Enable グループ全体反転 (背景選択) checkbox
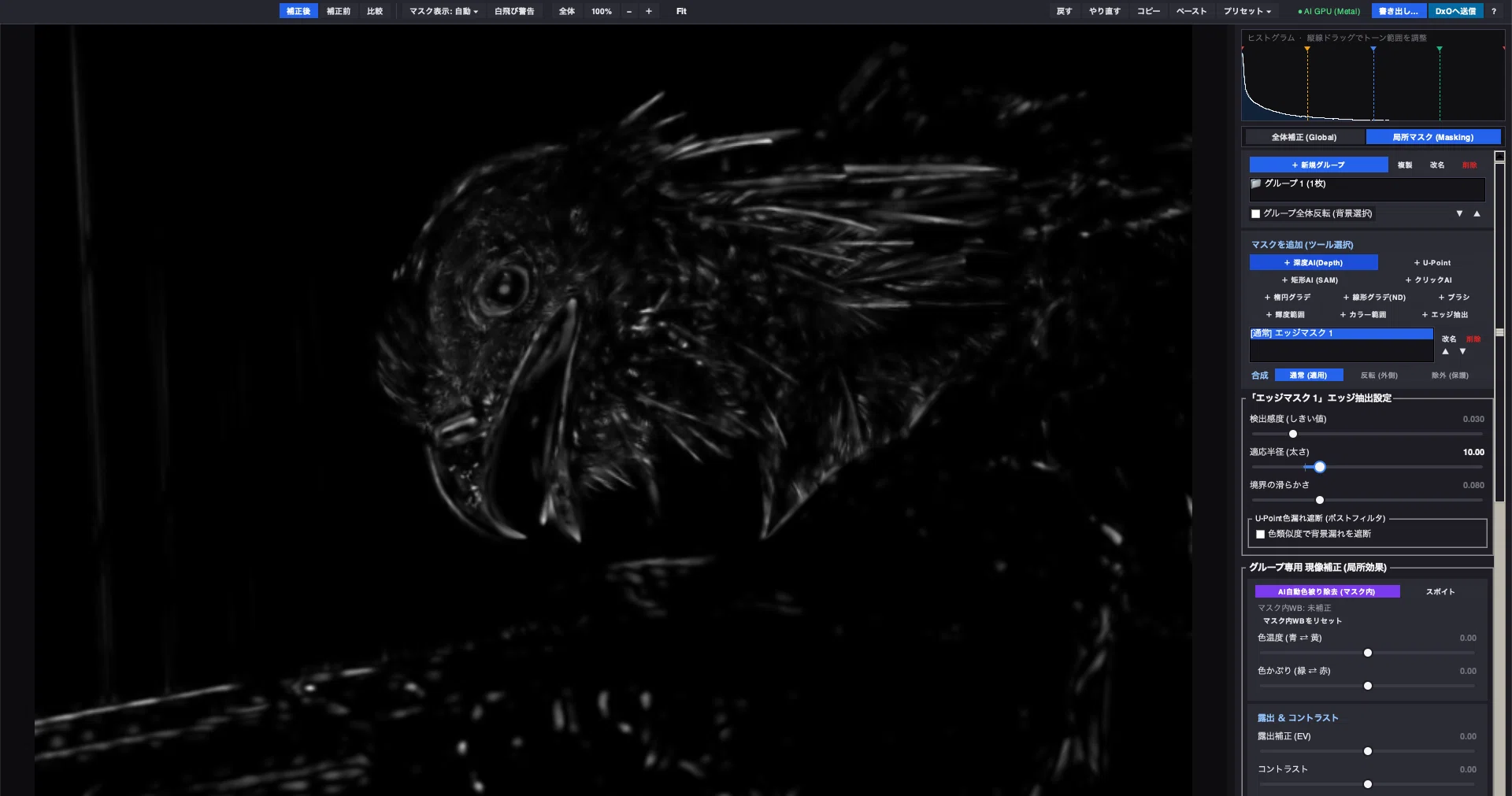This screenshot has height=796, width=1512. 1255,213
